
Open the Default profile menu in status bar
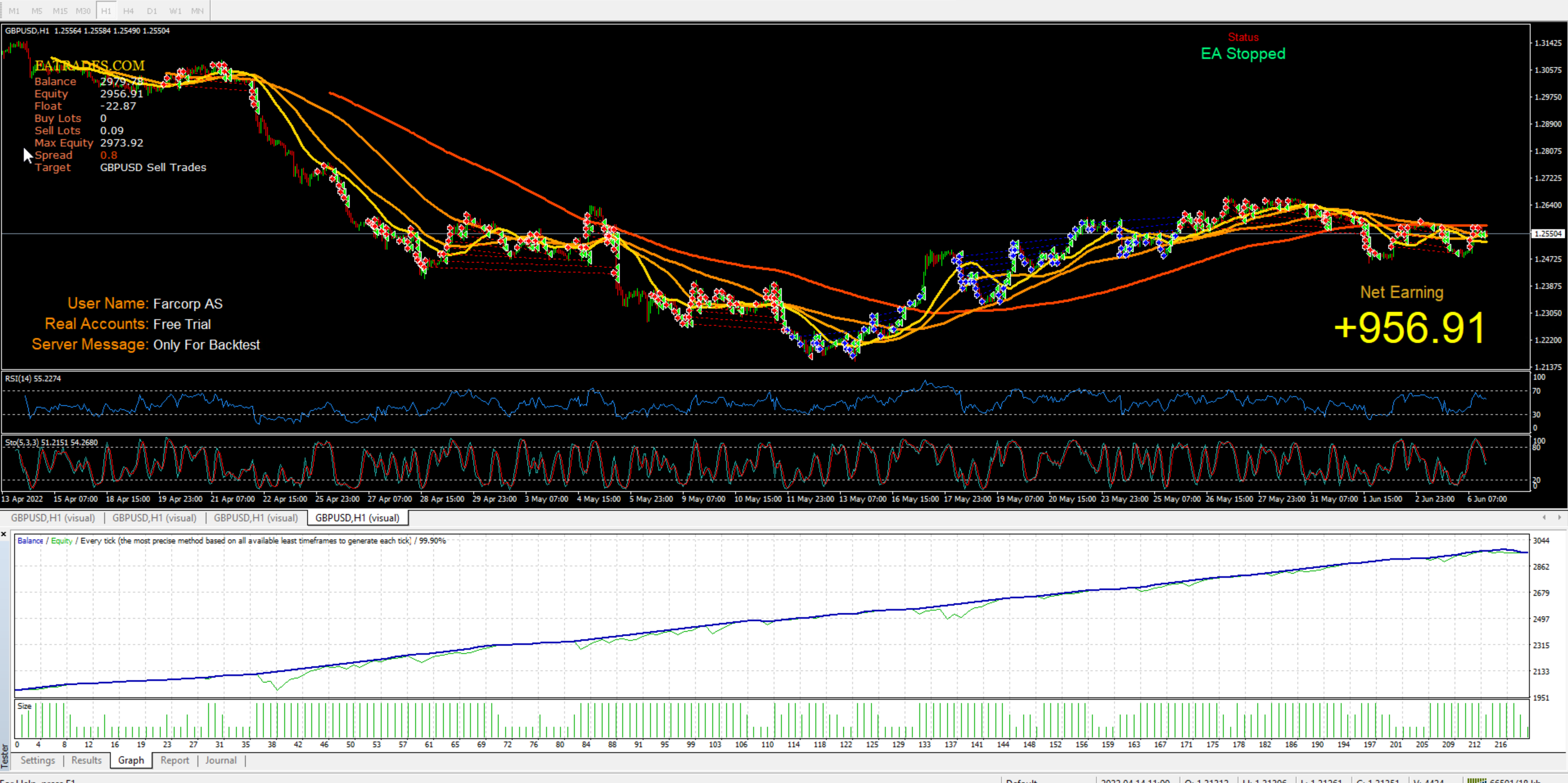[1021, 781]
